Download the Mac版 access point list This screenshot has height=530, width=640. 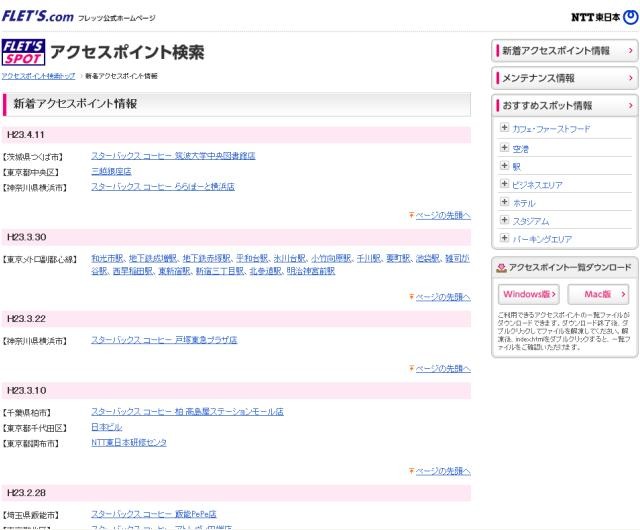[598, 294]
